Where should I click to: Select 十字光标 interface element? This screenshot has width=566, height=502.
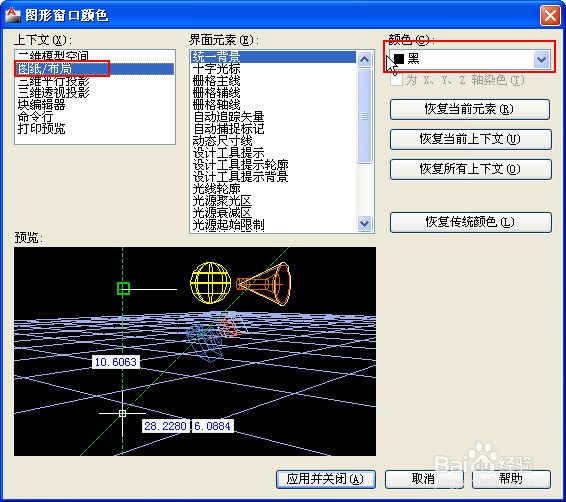pos(273,69)
